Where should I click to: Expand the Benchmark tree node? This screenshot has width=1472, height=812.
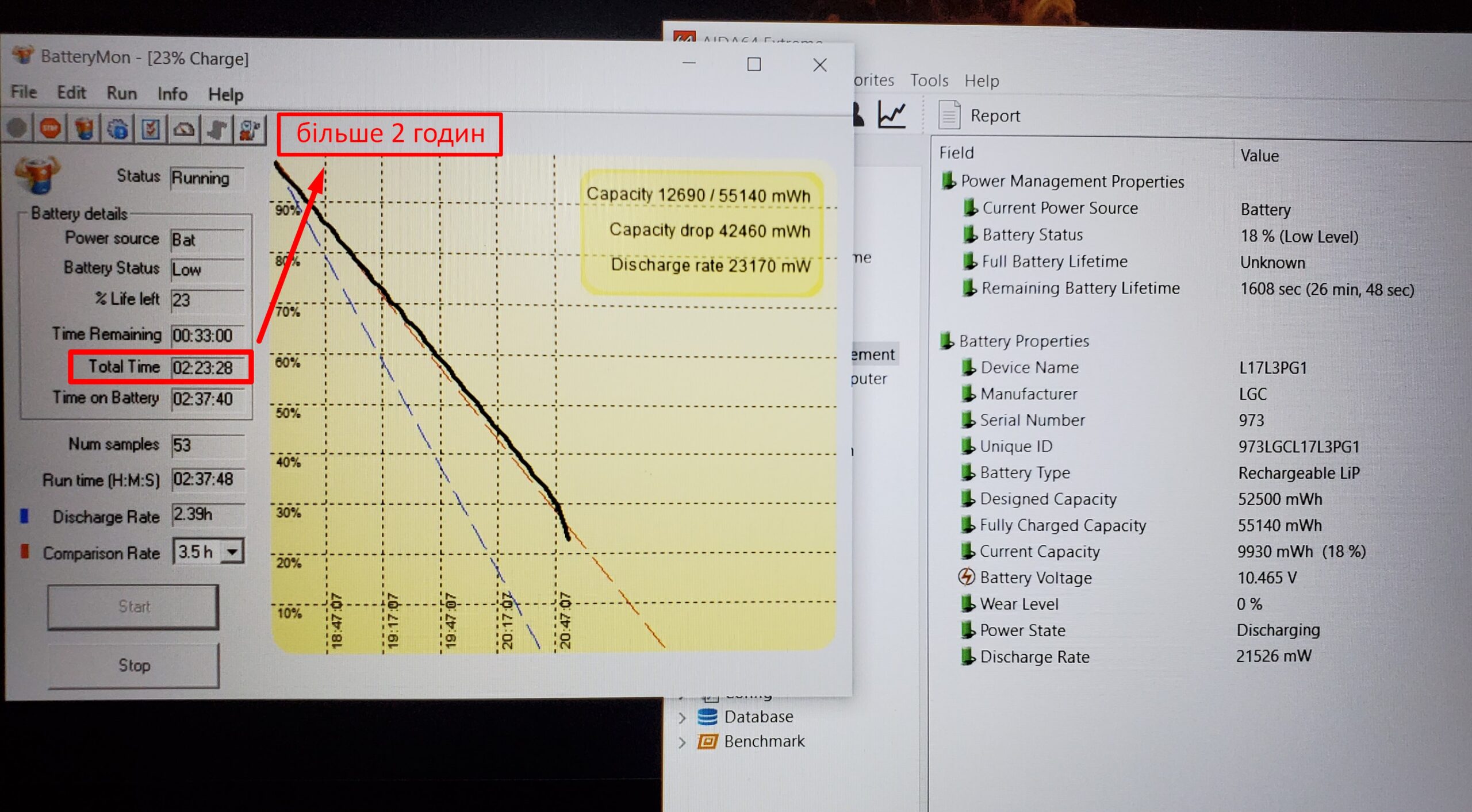(683, 742)
